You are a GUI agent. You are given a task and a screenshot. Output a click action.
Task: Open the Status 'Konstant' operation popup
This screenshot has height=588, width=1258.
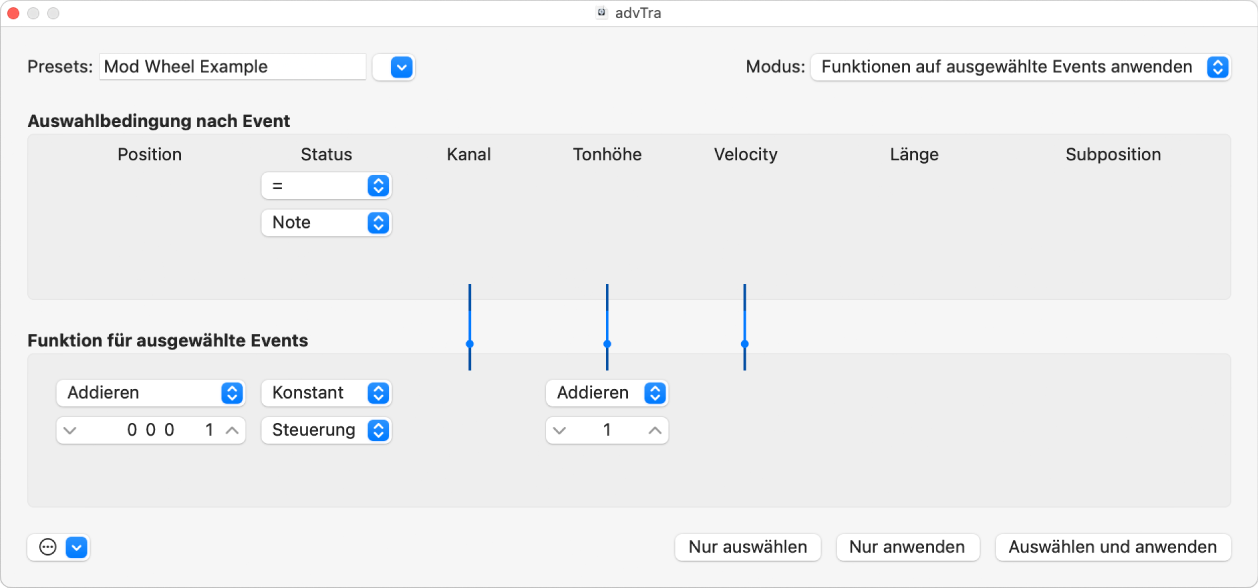[x=326, y=393]
